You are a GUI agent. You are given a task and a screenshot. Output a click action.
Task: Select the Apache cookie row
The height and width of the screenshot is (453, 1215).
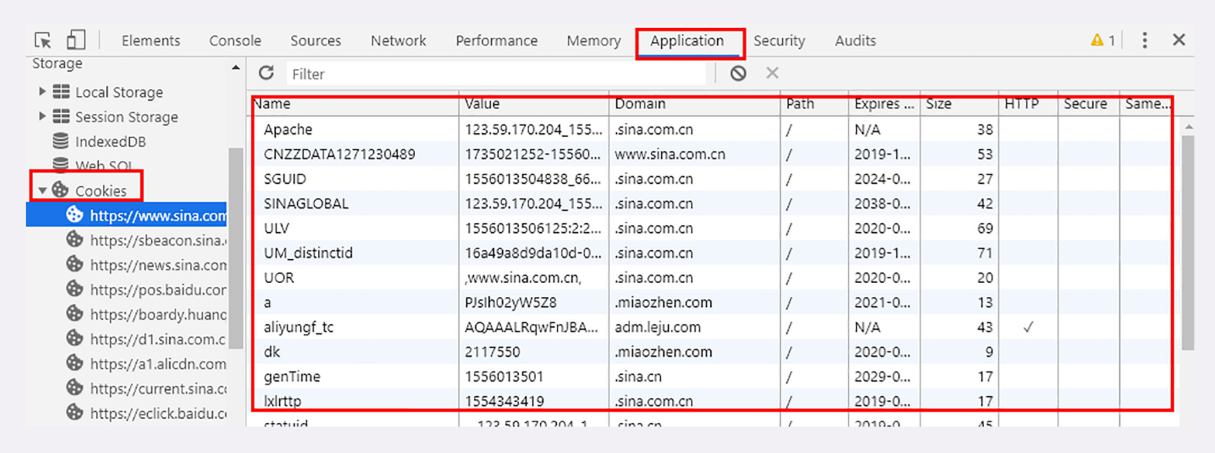[x=711, y=129]
